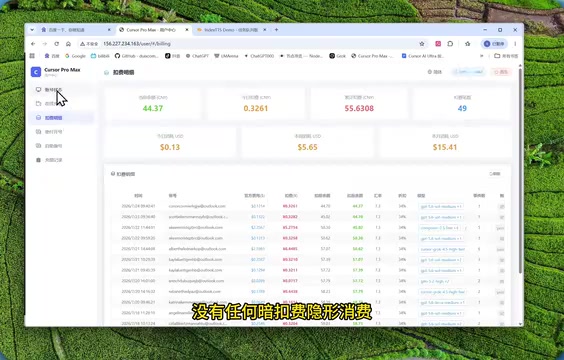Open the Cursor Pro Max bookmark

(x=372, y=56)
